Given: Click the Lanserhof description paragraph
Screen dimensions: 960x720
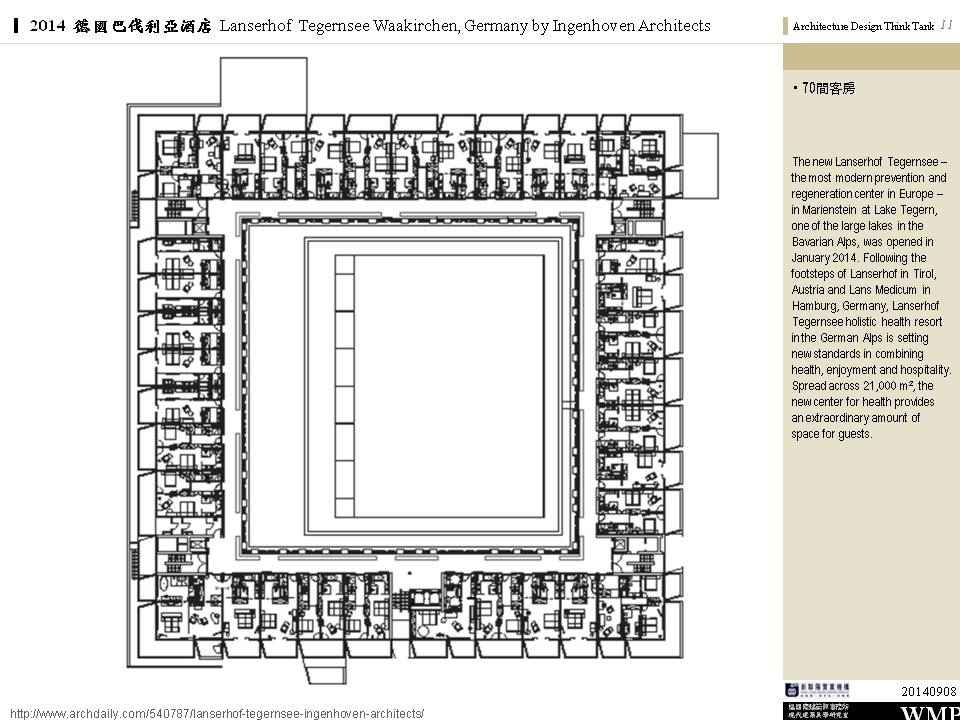Looking at the screenshot, I should [869, 297].
